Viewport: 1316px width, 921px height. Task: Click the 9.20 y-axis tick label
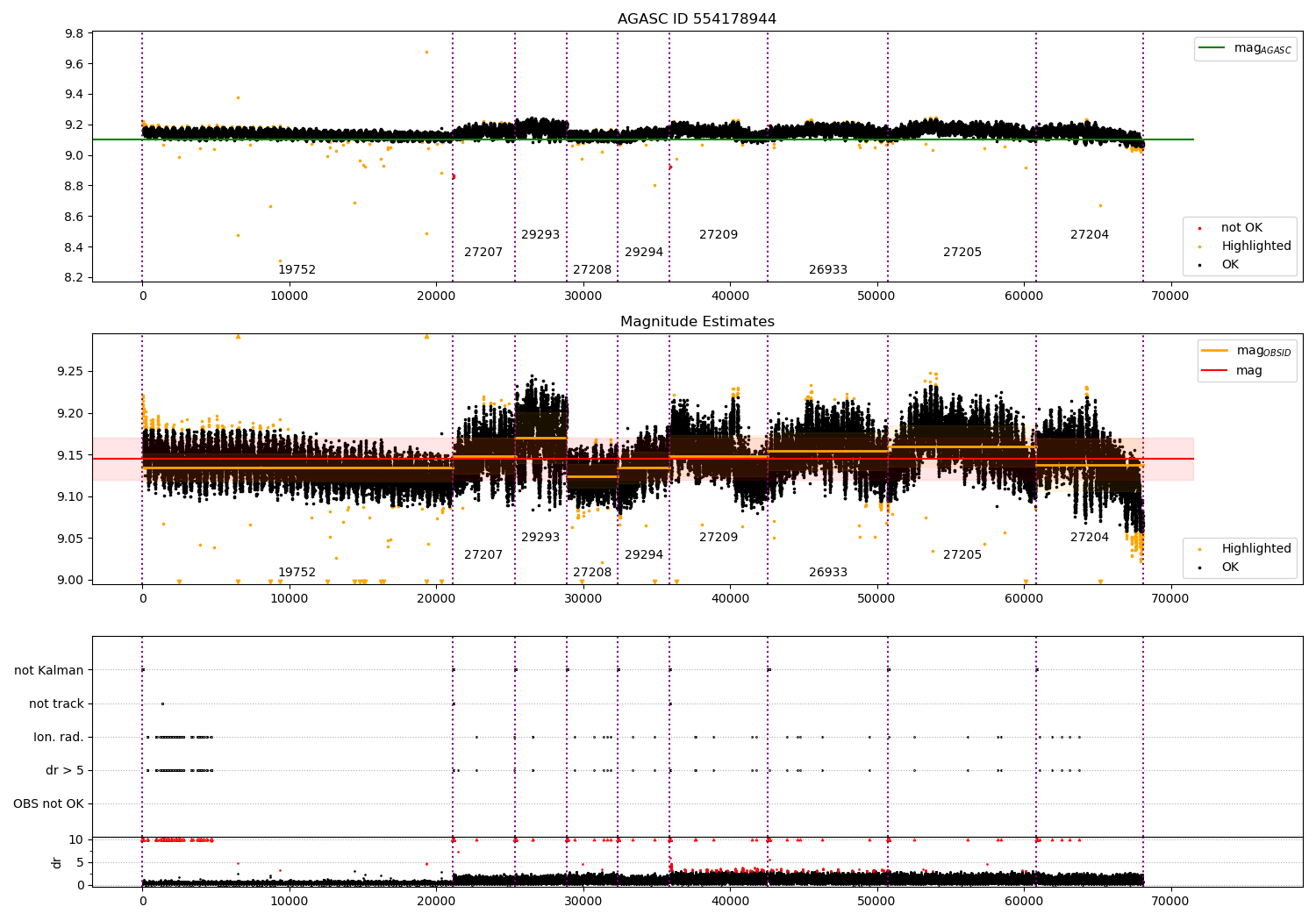point(71,413)
